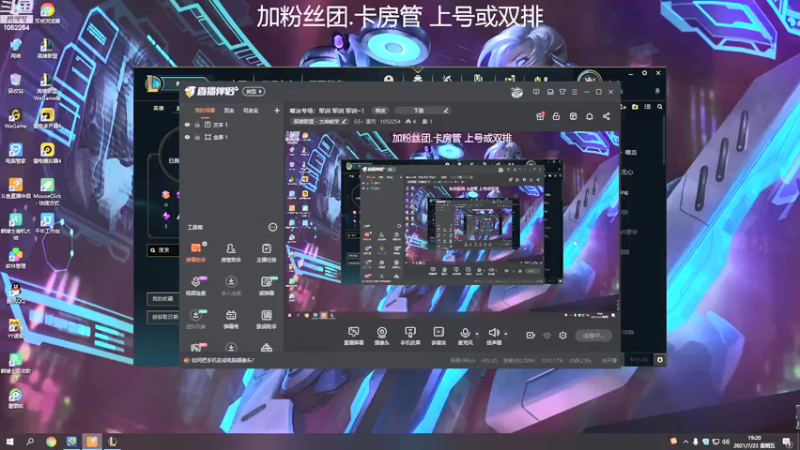The image size is (800, 450).
Task: Open the 弹幕助手 tool in the toolbox
Action: [195, 252]
